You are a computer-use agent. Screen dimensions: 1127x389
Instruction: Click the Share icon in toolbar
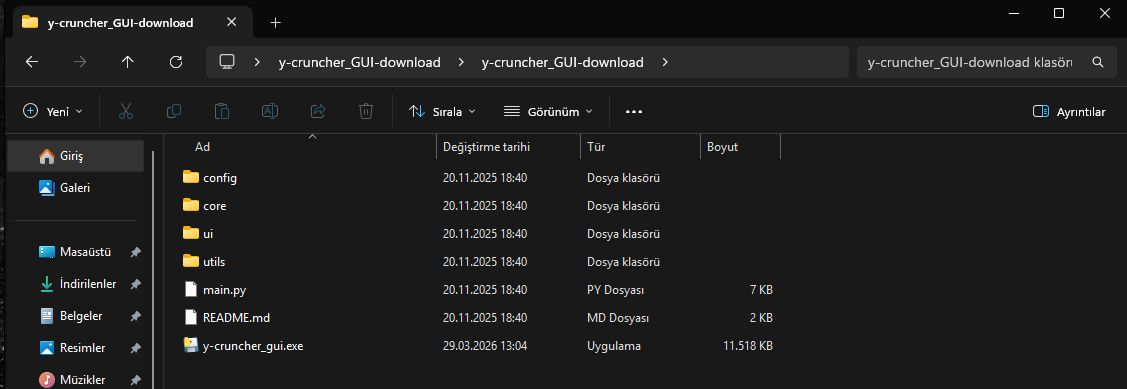pos(318,111)
